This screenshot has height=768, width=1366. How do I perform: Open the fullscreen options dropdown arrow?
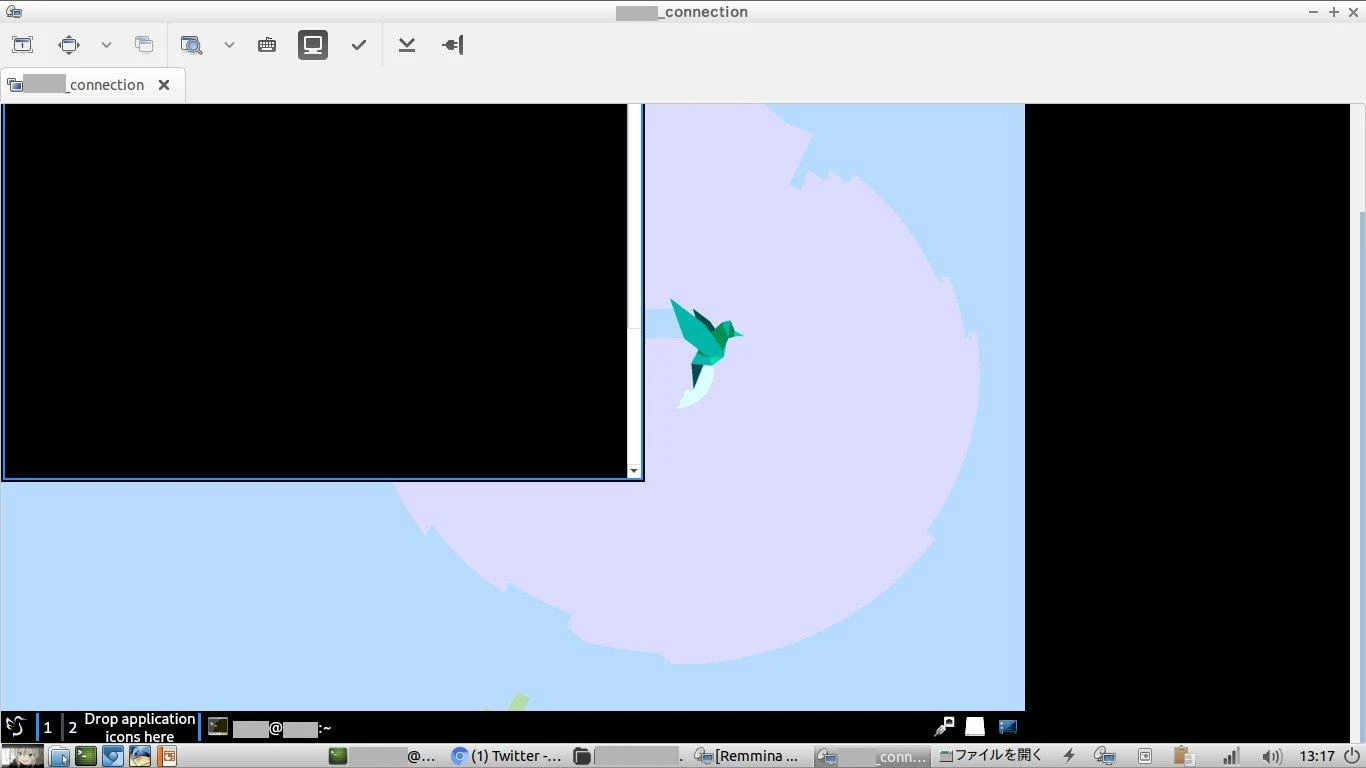click(106, 45)
